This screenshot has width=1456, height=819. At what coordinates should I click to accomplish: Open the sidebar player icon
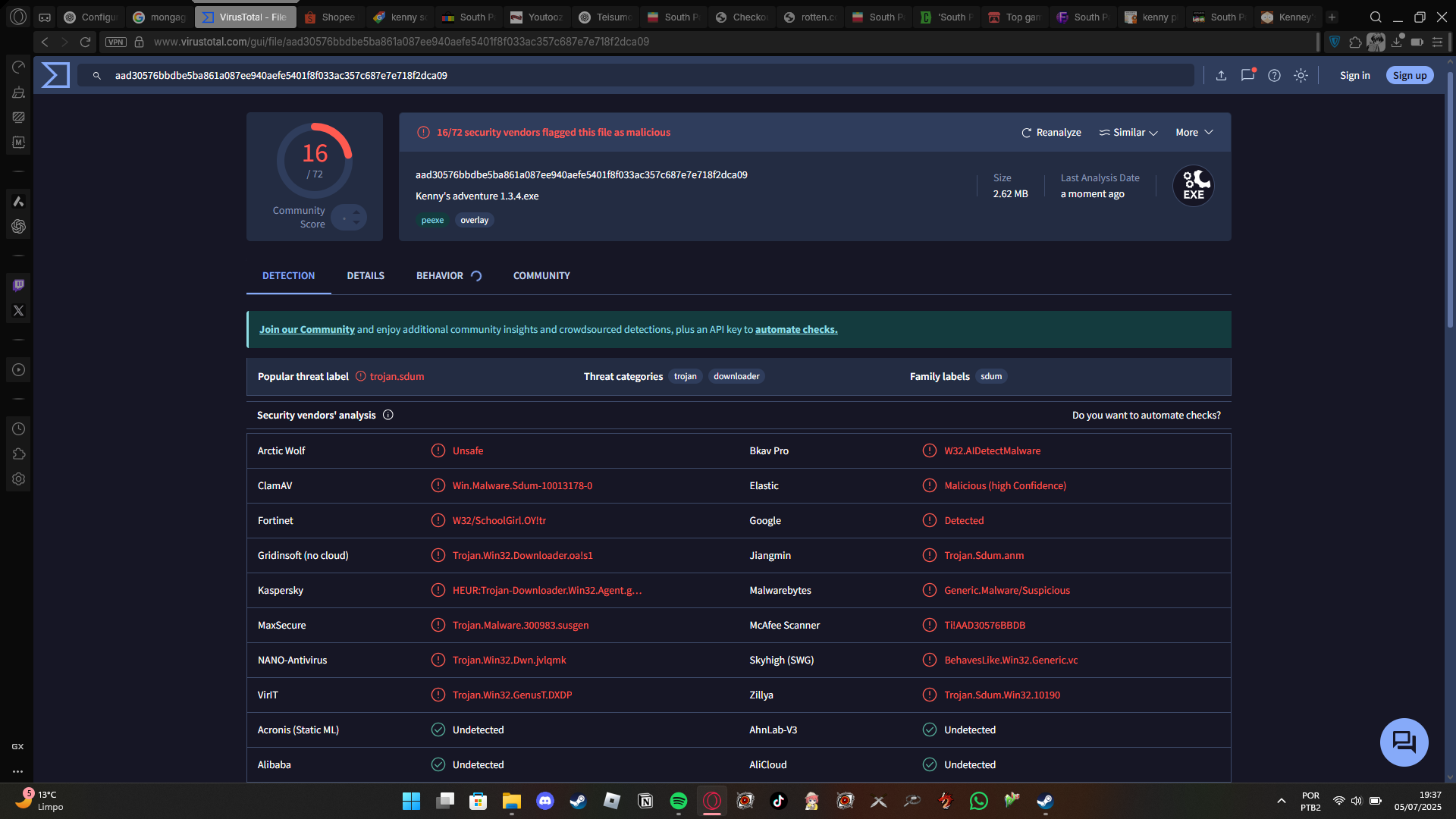(x=18, y=370)
